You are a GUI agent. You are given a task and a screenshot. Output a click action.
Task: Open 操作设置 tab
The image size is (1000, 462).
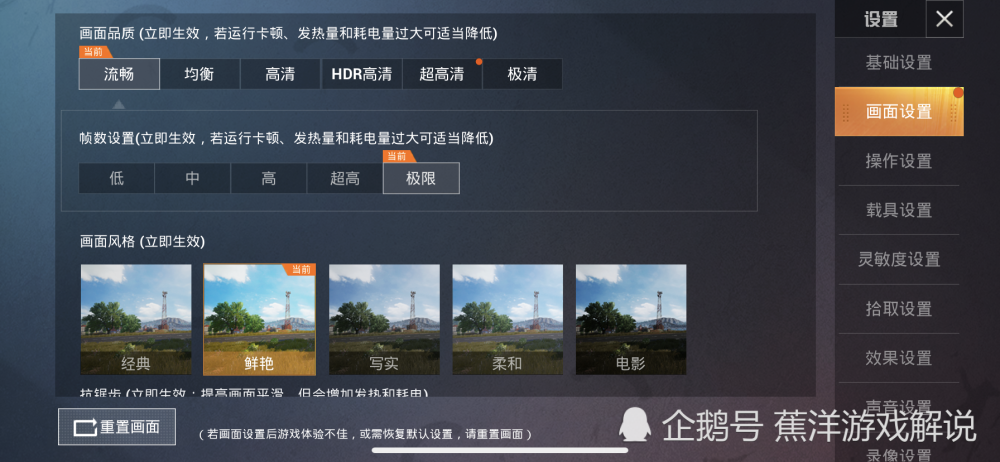(x=899, y=161)
